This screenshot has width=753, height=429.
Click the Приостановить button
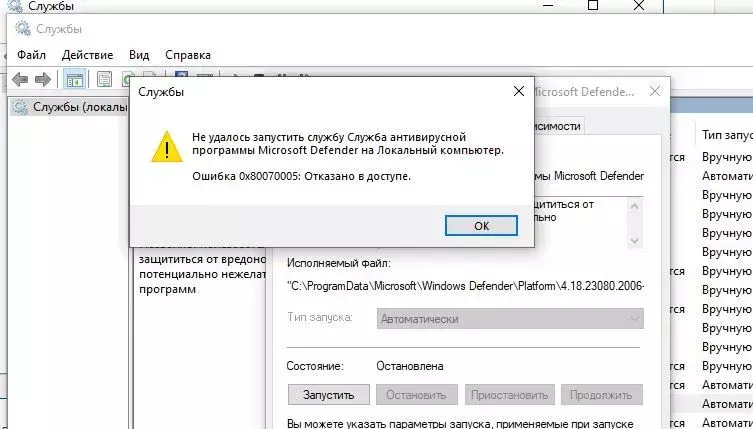click(x=510, y=395)
